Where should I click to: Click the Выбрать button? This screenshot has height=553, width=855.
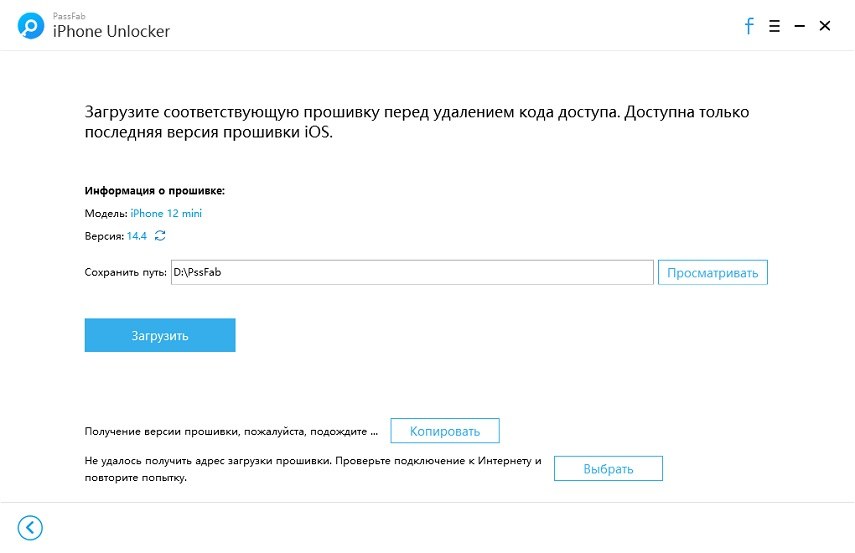point(609,468)
